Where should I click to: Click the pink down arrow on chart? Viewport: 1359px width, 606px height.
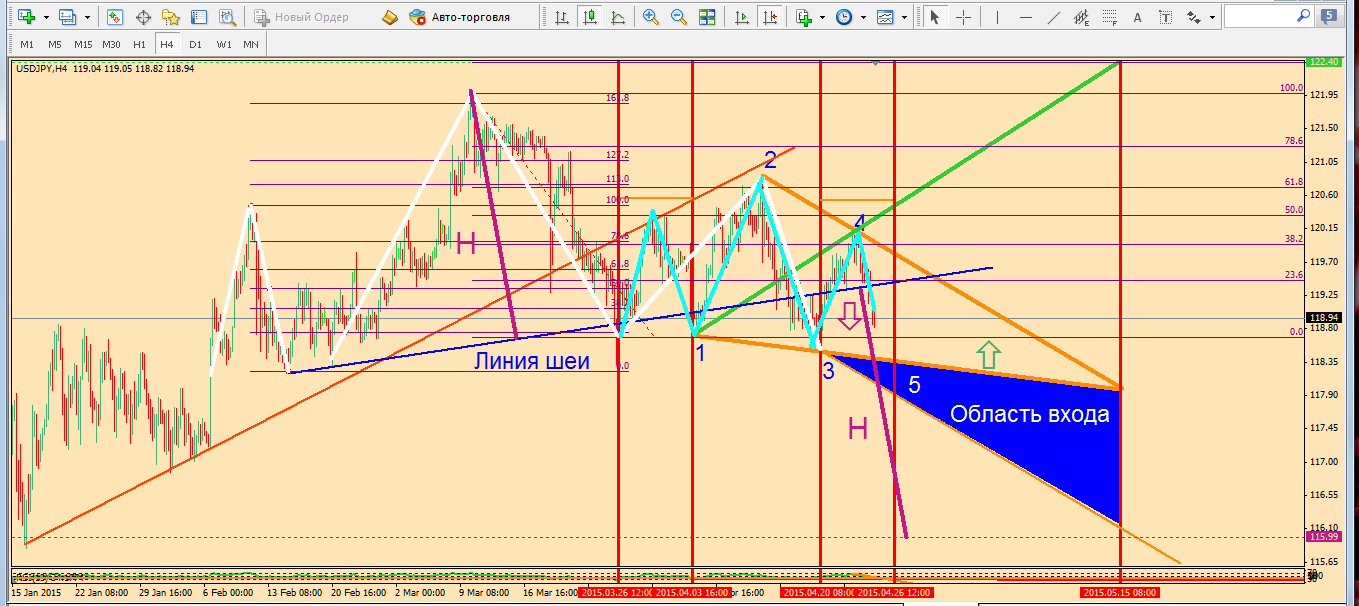tap(848, 316)
